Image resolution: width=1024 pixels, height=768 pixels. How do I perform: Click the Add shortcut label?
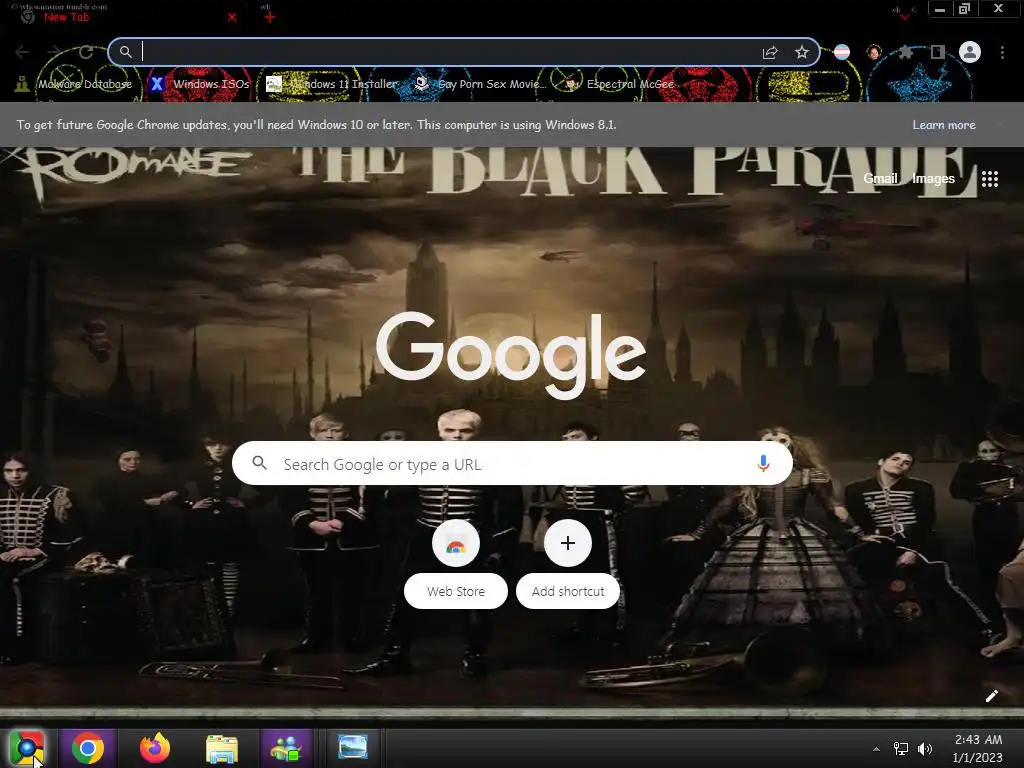coord(568,591)
